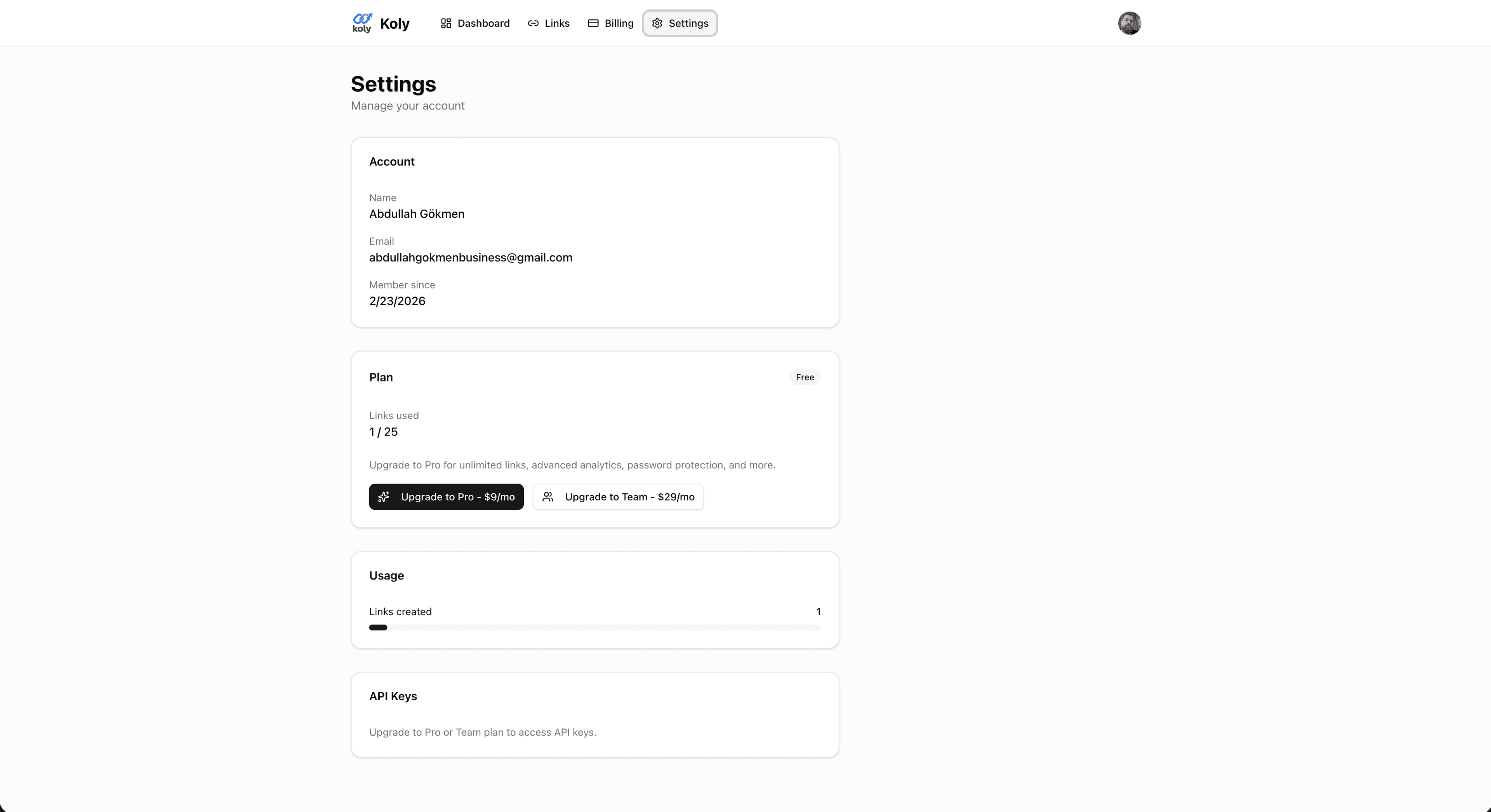Open the Dashboard tab

(483, 23)
